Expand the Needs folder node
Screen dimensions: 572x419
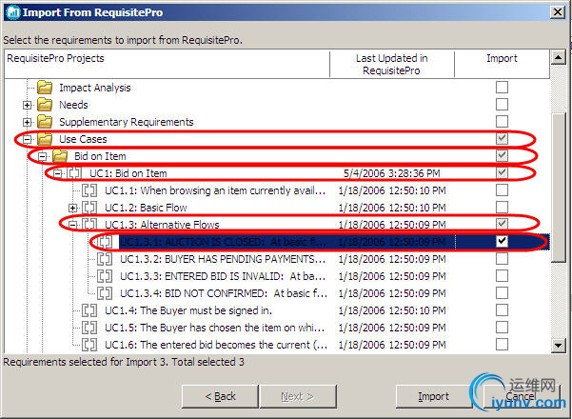pyautogui.click(x=27, y=105)
